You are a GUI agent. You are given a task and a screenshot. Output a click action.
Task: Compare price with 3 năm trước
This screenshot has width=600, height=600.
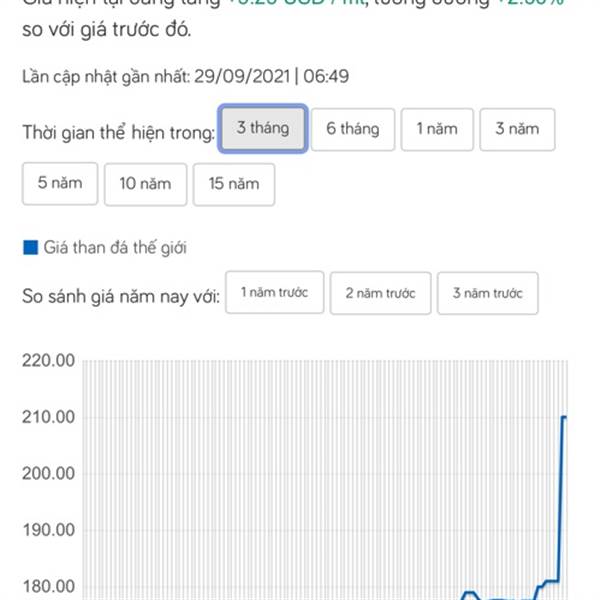point(488,293)
